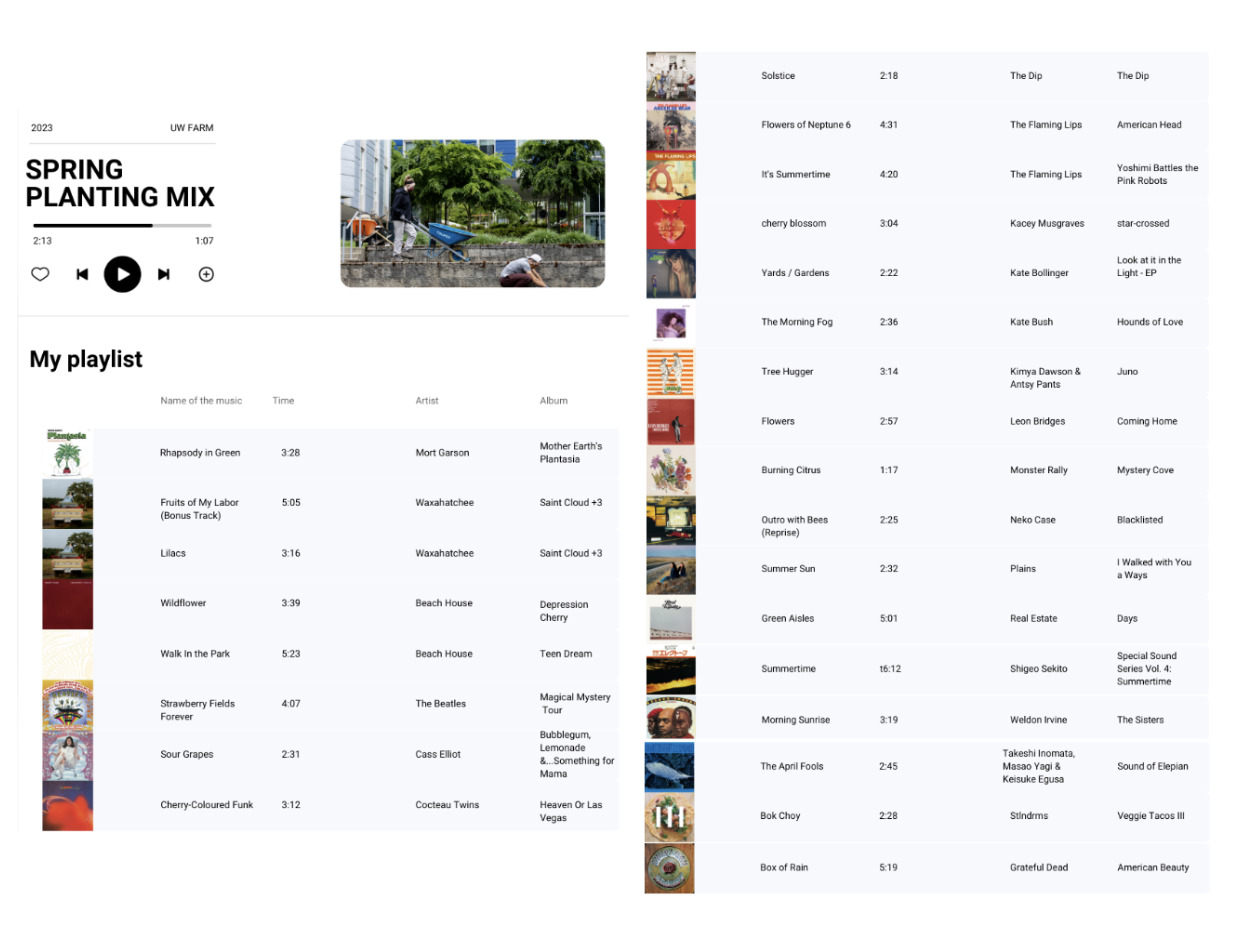The image size is (1234, 942).
Task: Click the playback progress bar
Action: 122,226
